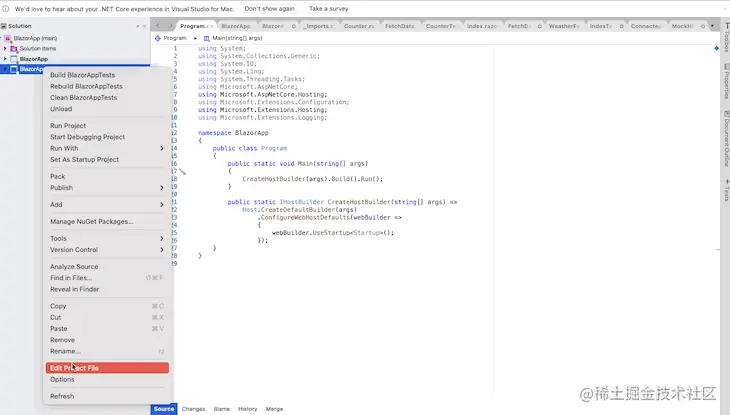
Task: Open the Toolbox side pad
Action: (x=726, y=37)
